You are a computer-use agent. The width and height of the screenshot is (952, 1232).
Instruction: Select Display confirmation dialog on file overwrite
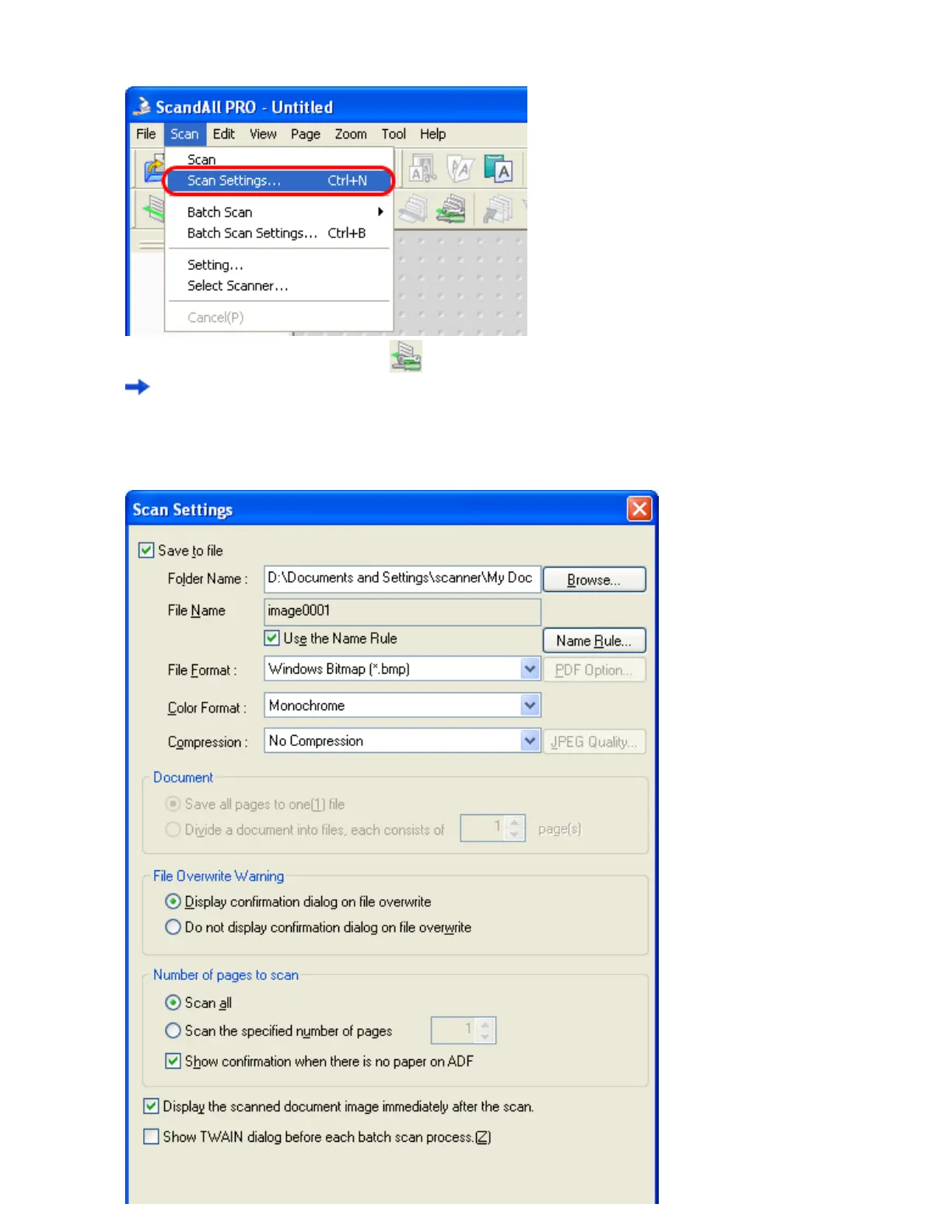pyautogui.click(x=173, y=901)
